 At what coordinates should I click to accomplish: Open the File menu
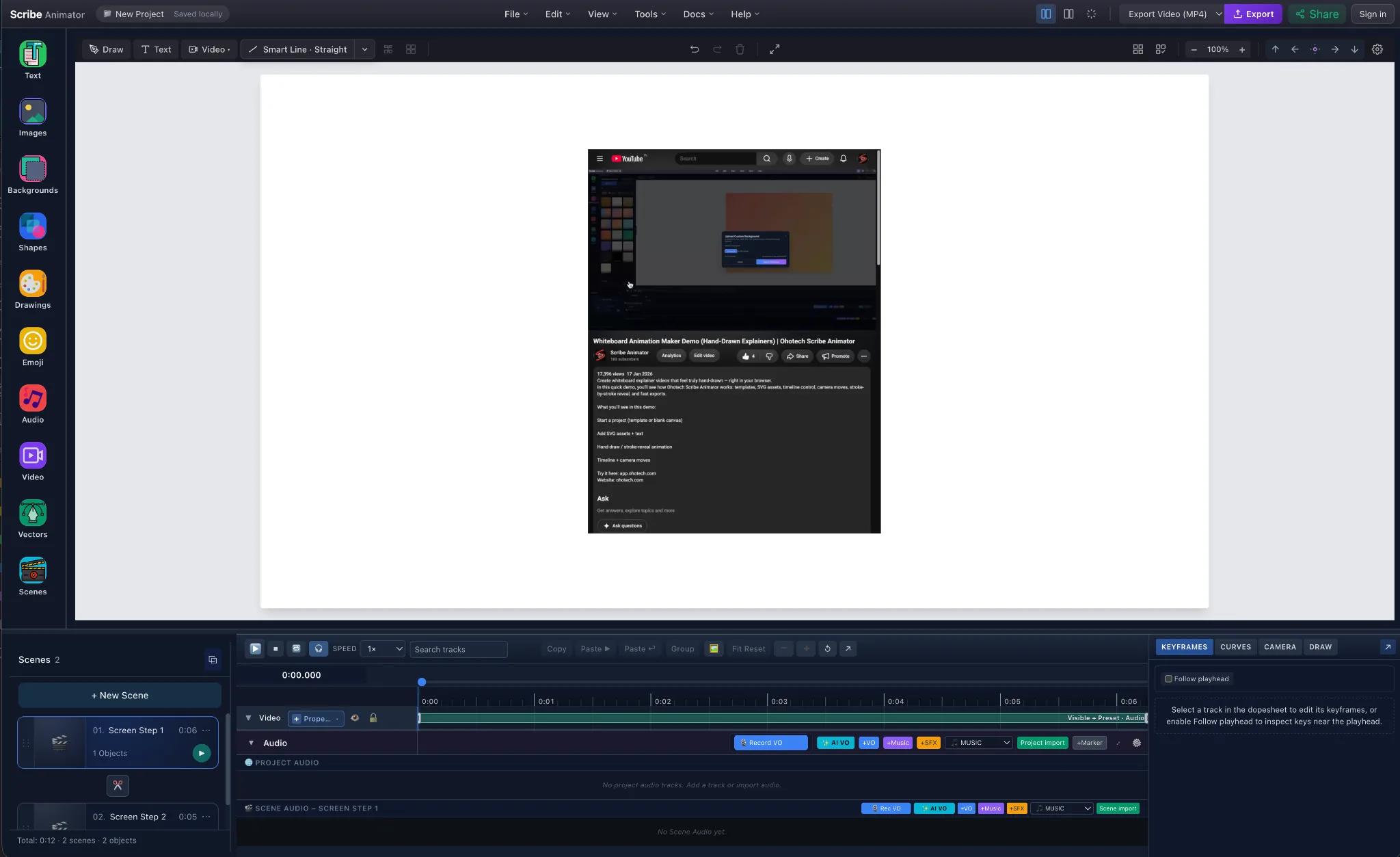click(x=516, y=14)
